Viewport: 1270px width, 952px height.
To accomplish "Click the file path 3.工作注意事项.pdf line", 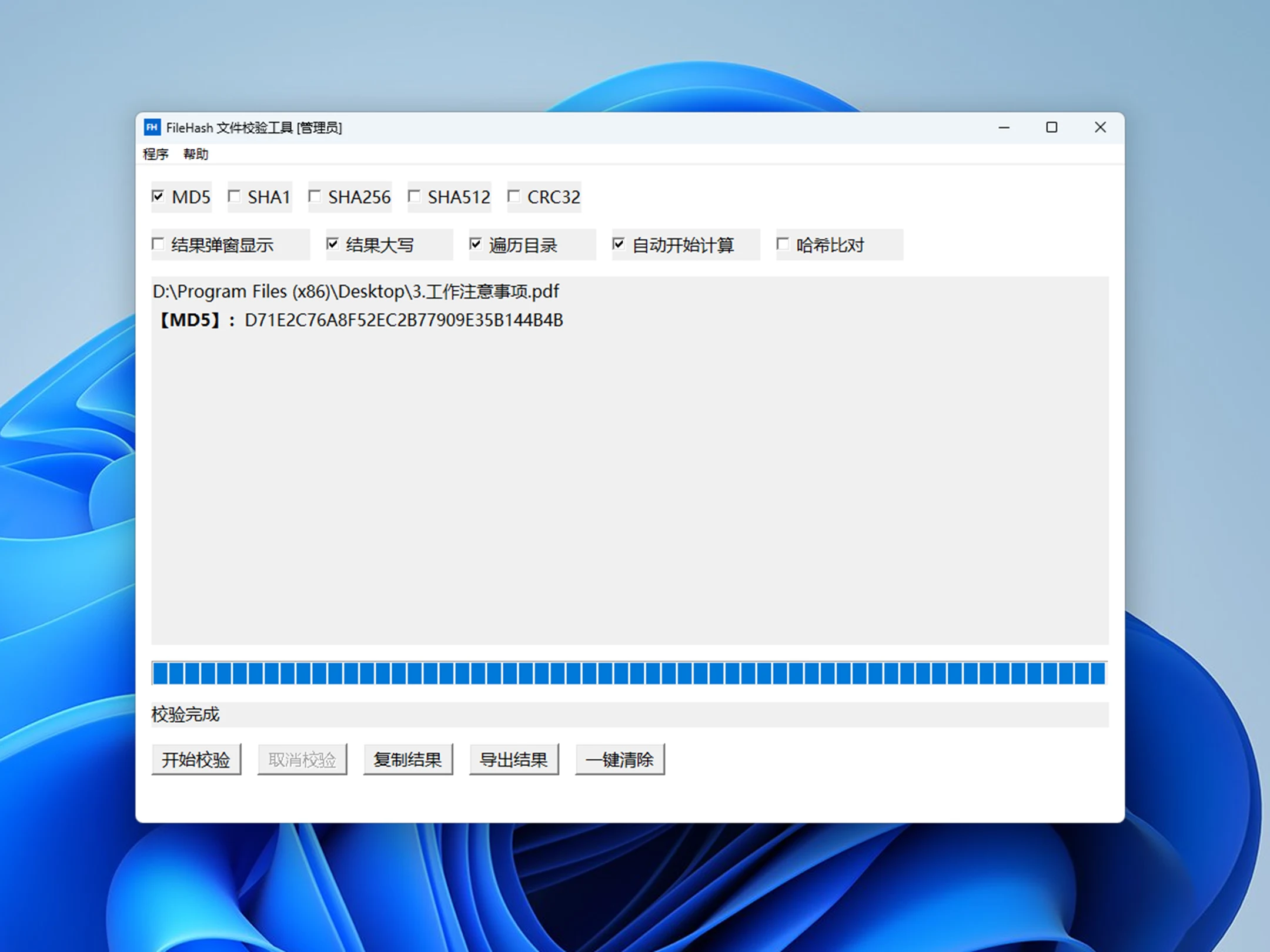I will click(356, 291).
